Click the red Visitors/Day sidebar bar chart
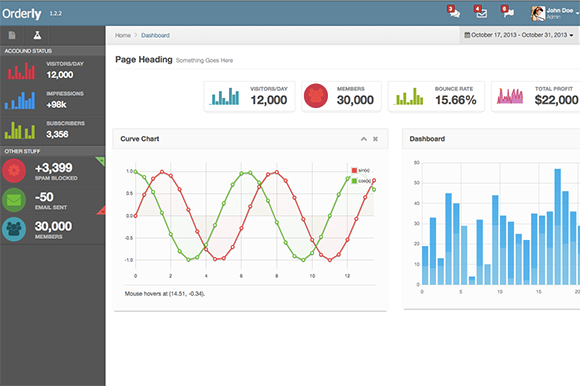The height and width of the screenshot is (386, 580). 21,71
